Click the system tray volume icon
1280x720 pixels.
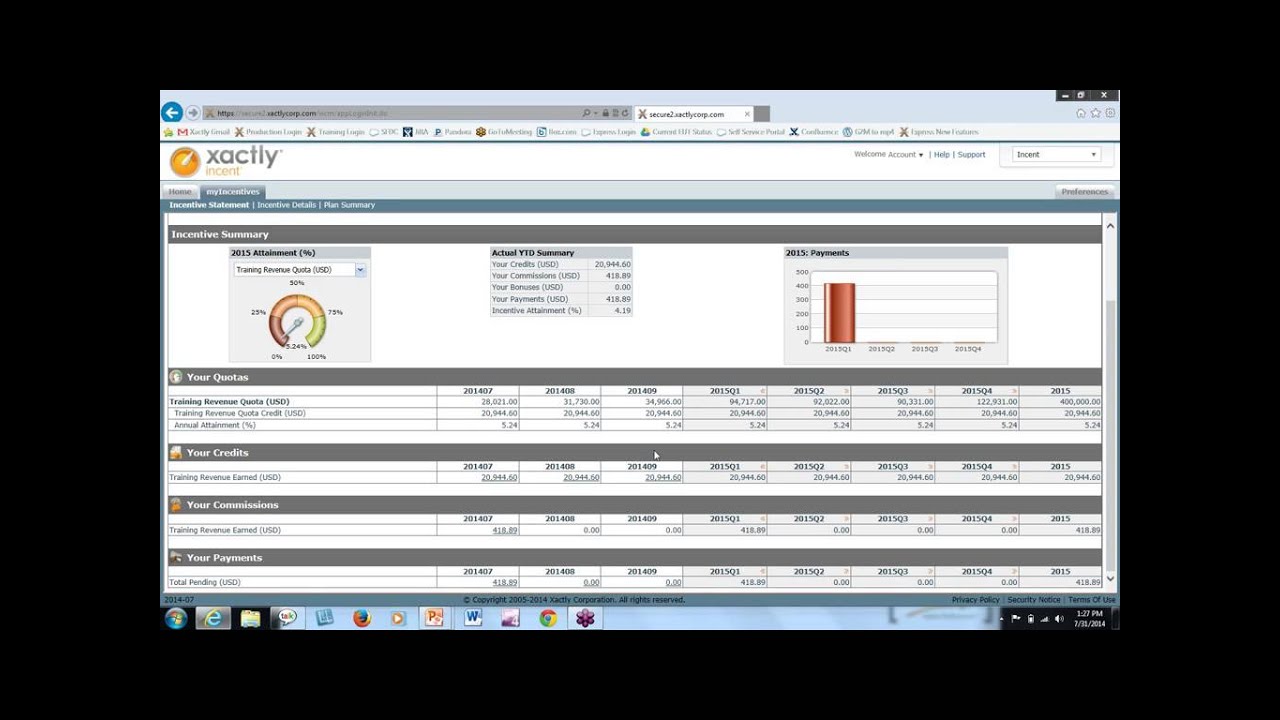click(x=1059, y=618)
